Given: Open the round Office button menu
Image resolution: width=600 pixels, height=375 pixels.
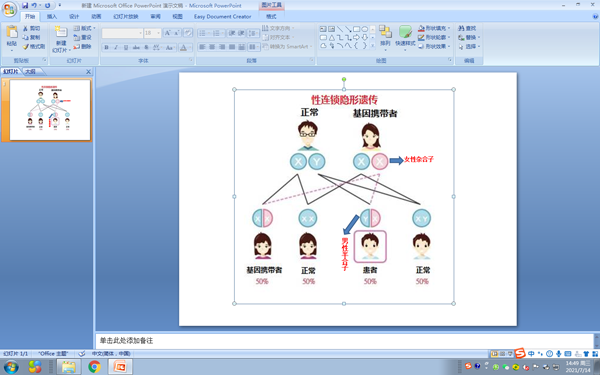Looking at the screenshot, I should coord(9,9).
